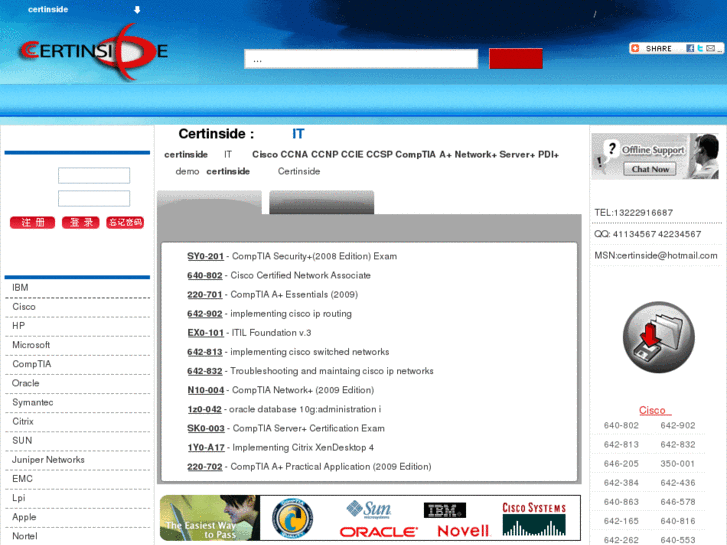Open the HP vendor category
The width and height of the screenshot is (727, 545).
[19, 326]
